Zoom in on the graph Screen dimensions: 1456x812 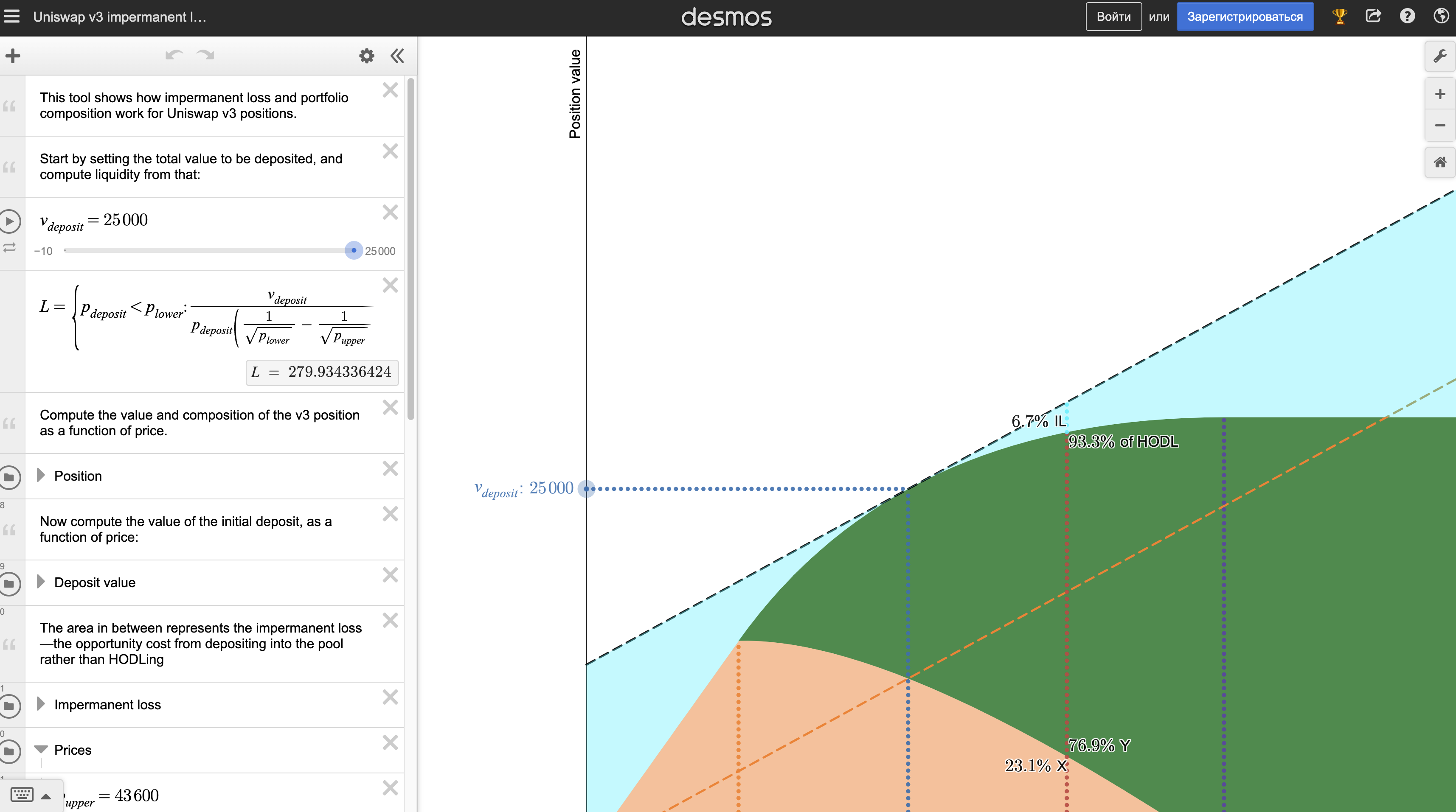click(1439, 94)
